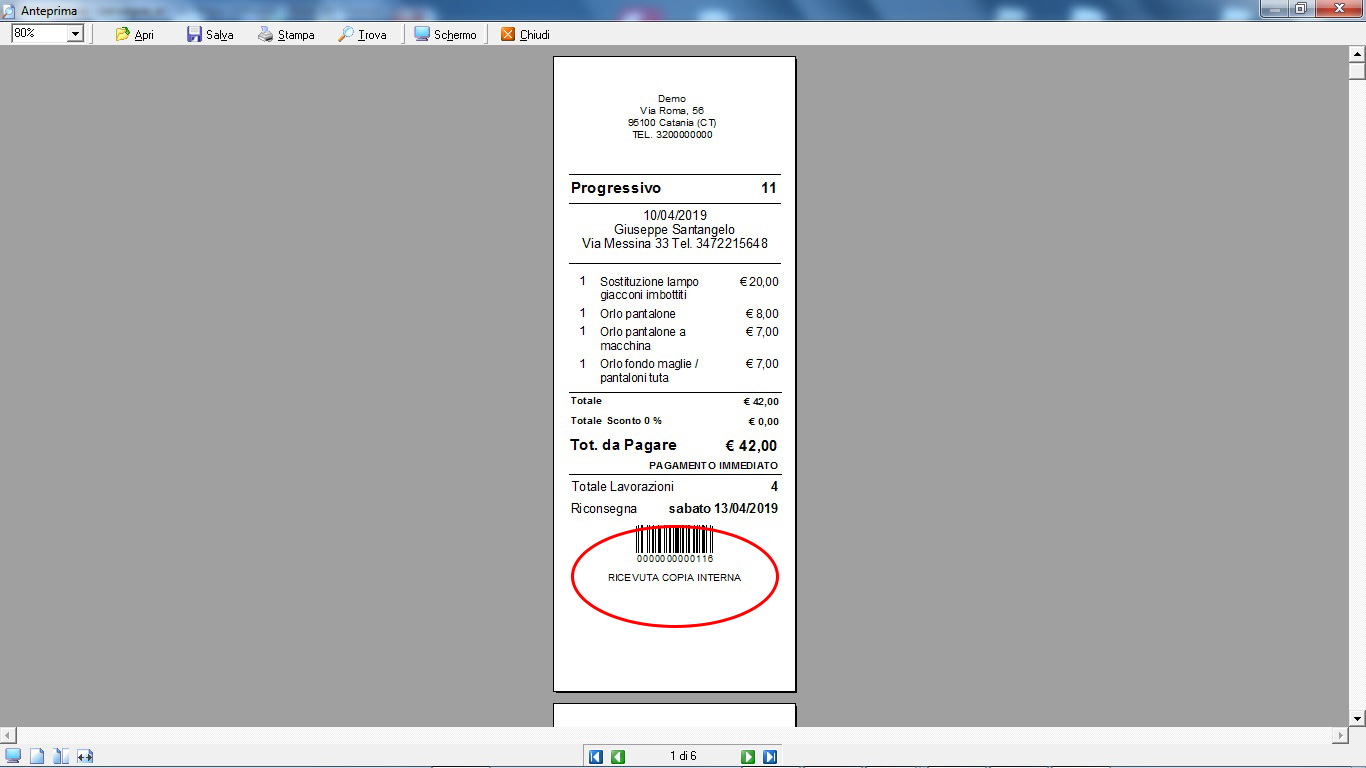Viewport: 1366px width, 768px height.
Task: Select two-page view icon
Action: point(61,756)
